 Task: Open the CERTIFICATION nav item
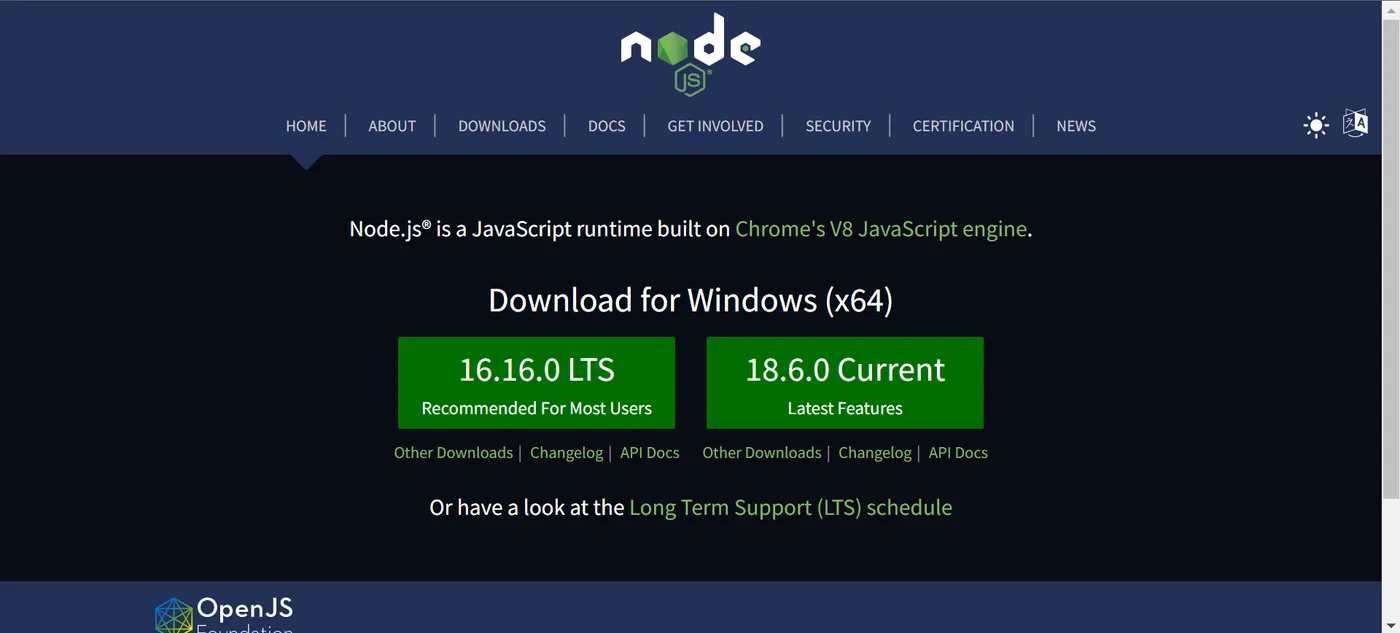point(963,126)
